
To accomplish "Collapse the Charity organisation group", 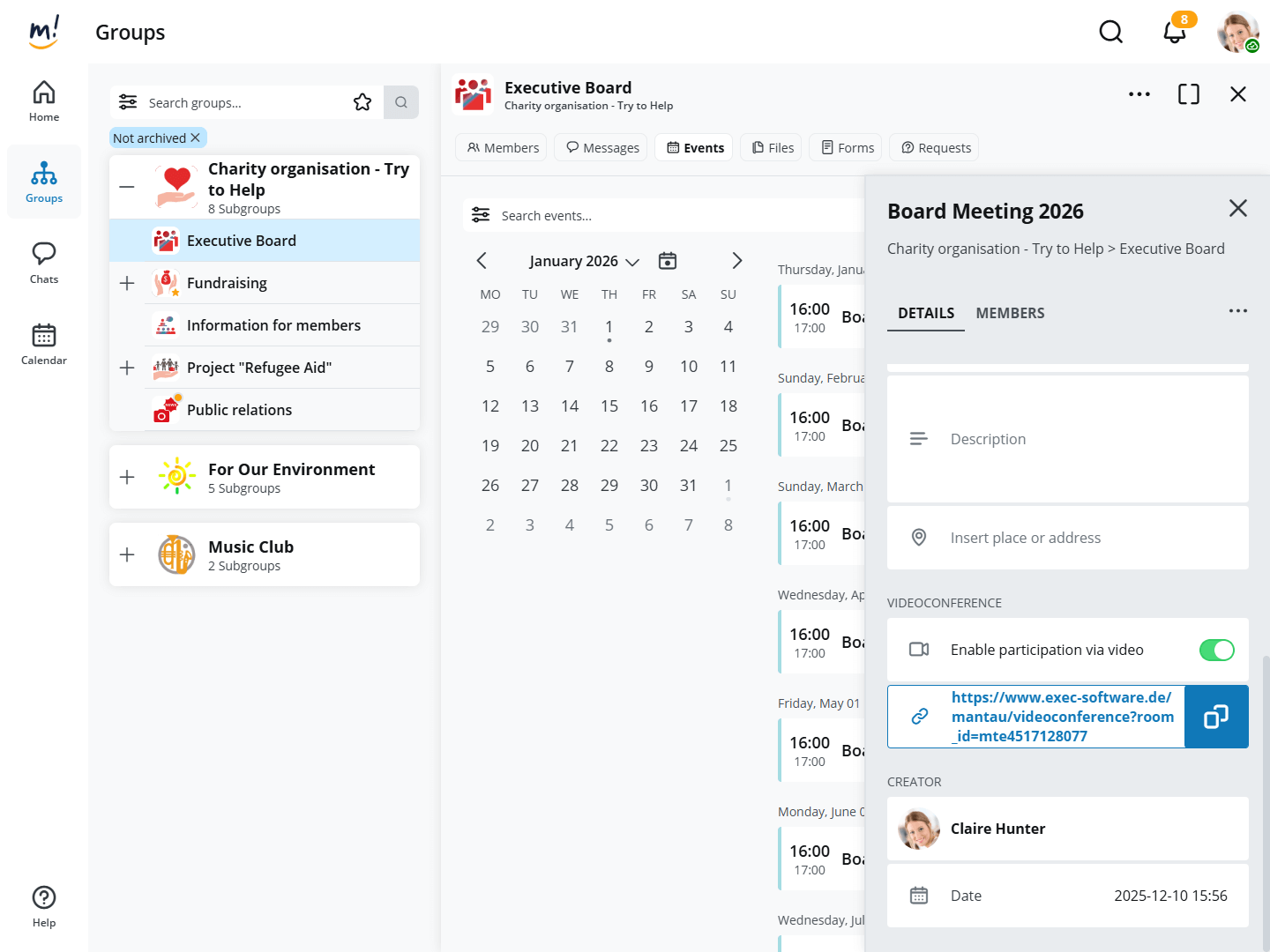I will 127,187.
